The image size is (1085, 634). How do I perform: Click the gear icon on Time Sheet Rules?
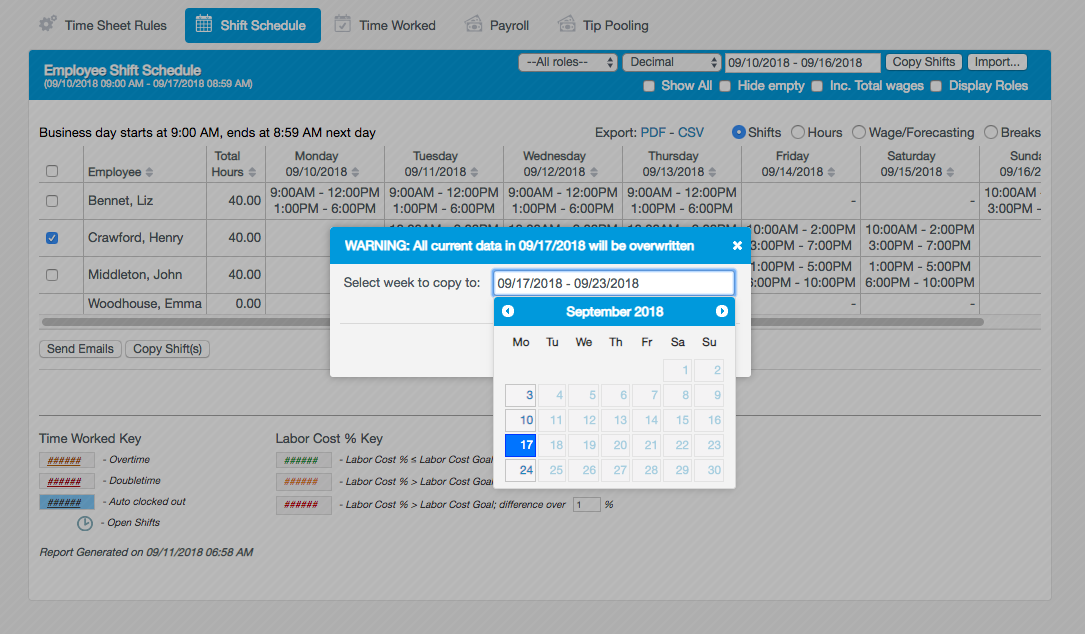click(x=47, y=25)
